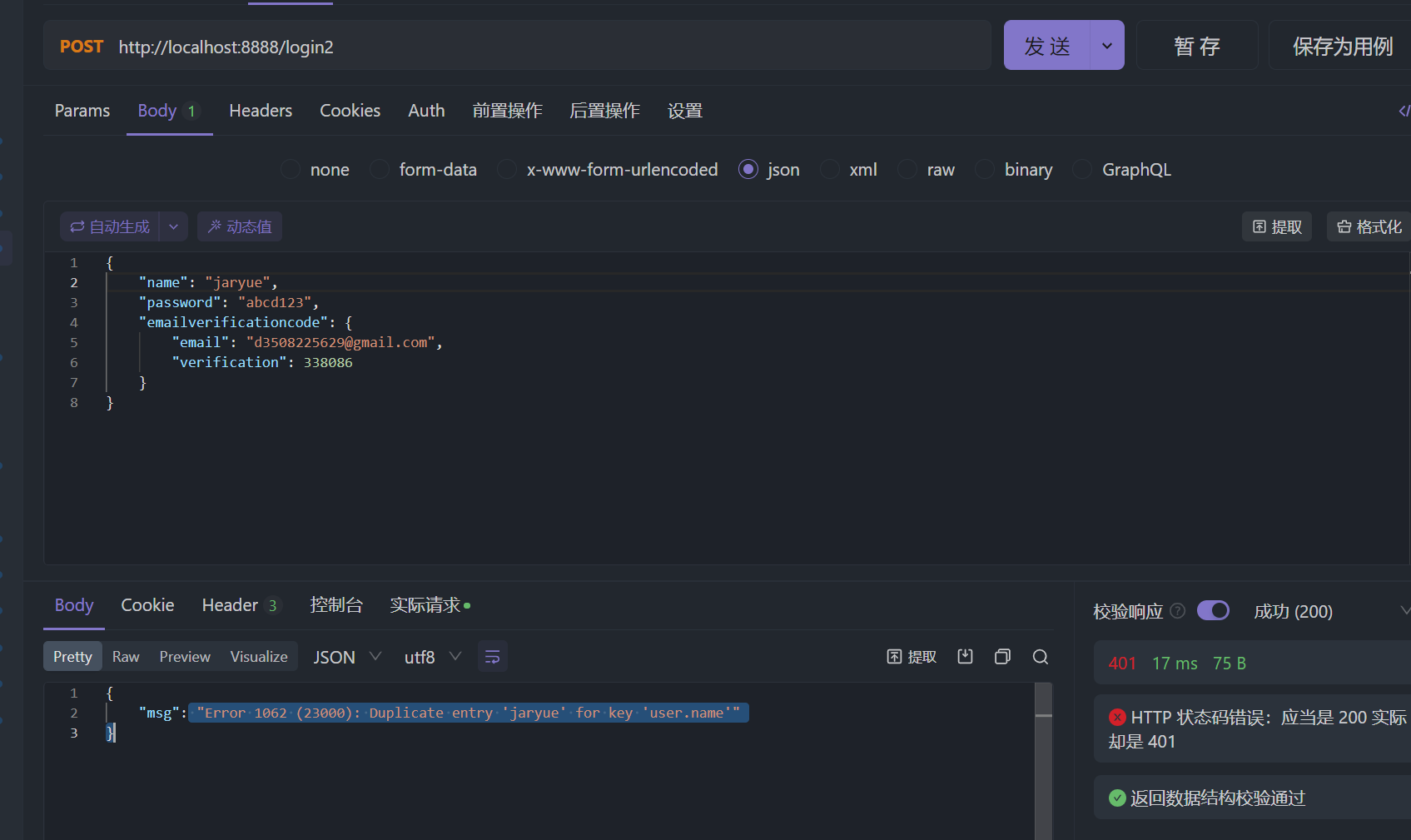
Task: Toggle the word wrap icon
Action: pos(492,657)
